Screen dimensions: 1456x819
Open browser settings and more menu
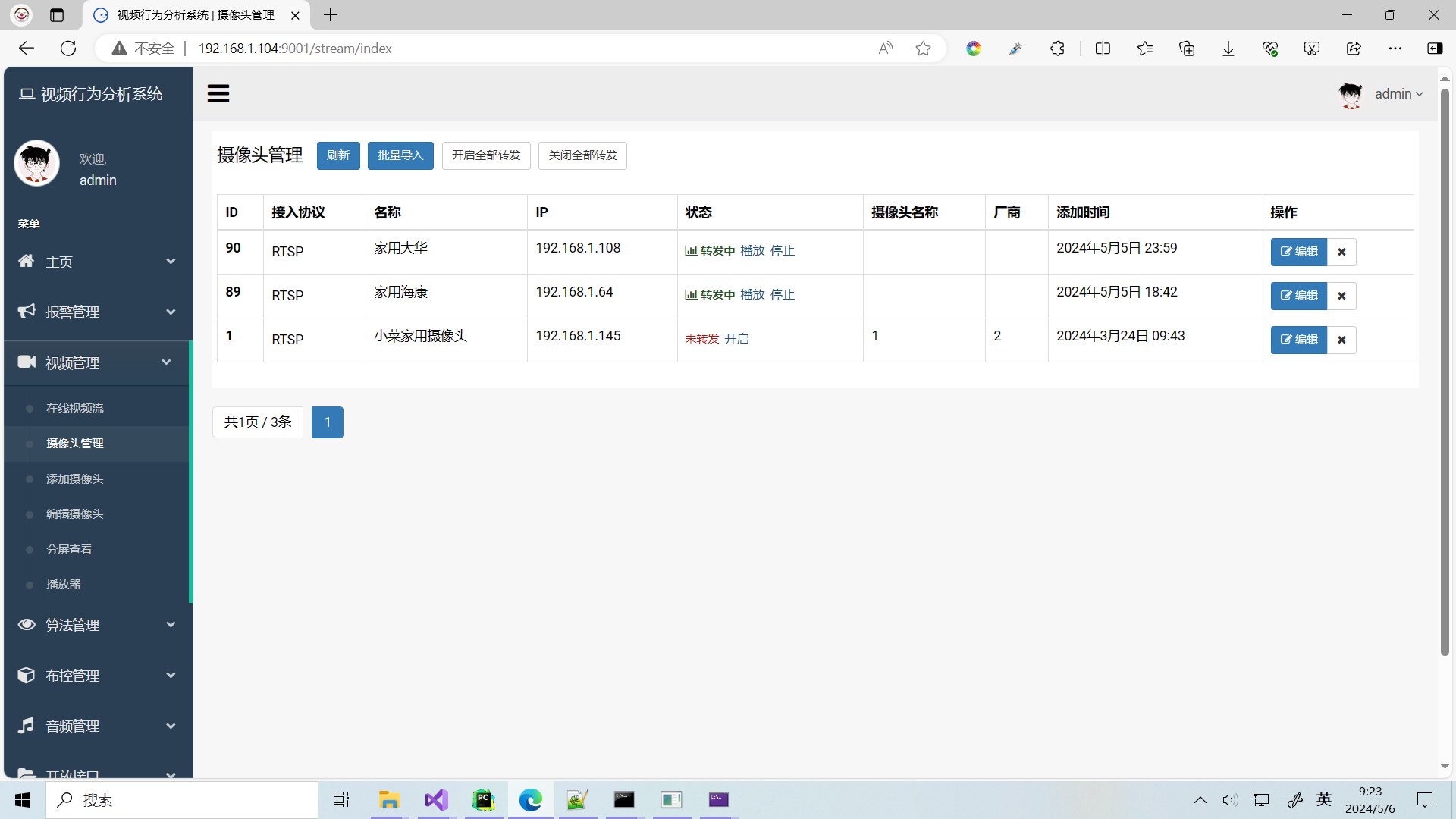click(x=1395, y=49)
